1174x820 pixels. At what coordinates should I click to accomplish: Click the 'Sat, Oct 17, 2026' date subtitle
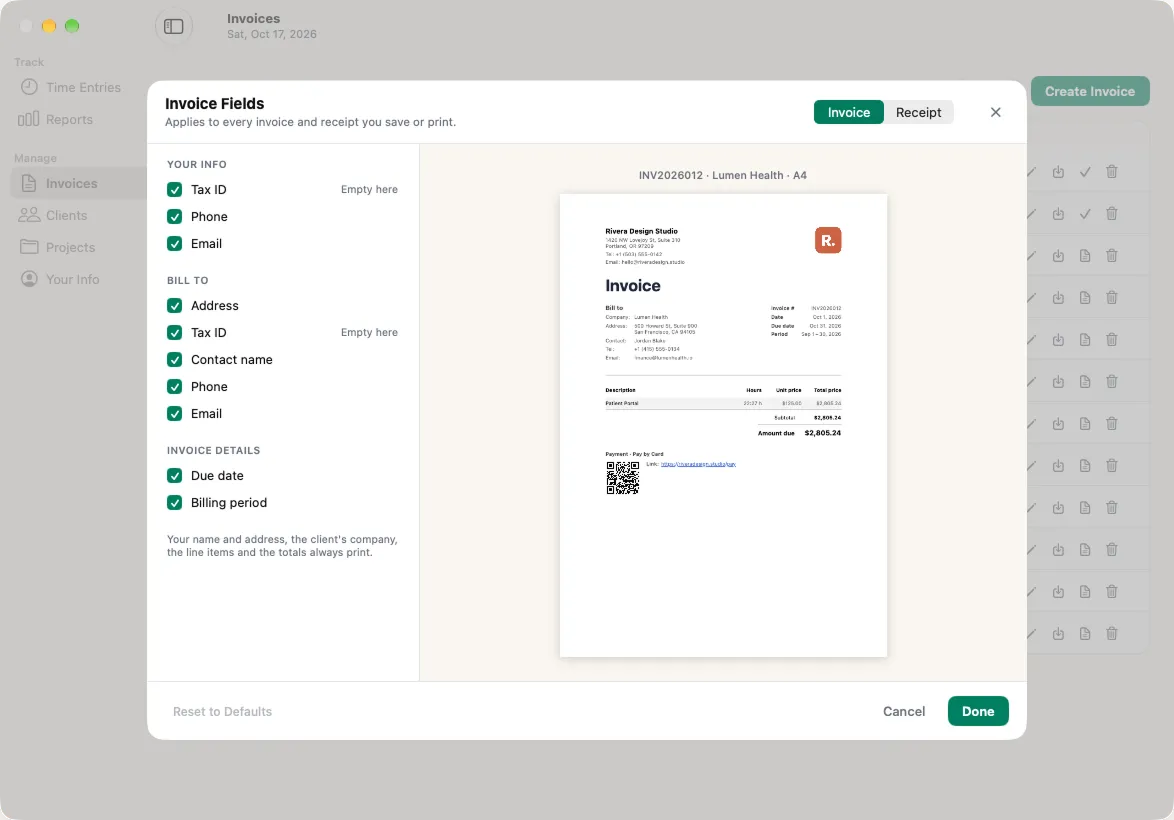(272, 34)
